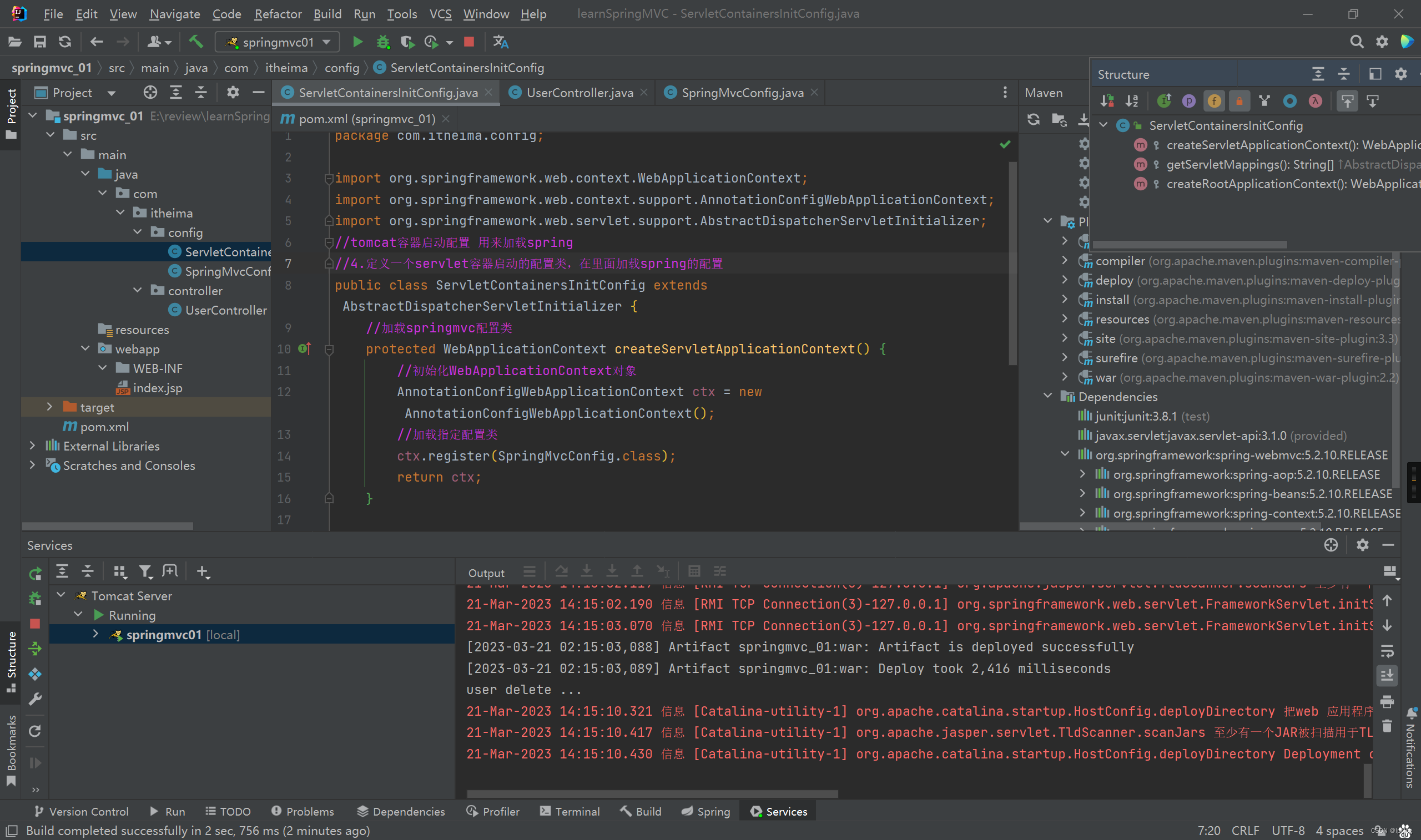Image resolution: width=1421 pixels, height=840 pixels.
Task: Click editor vertical scrollbar
Action: [x=1012, y=263]
